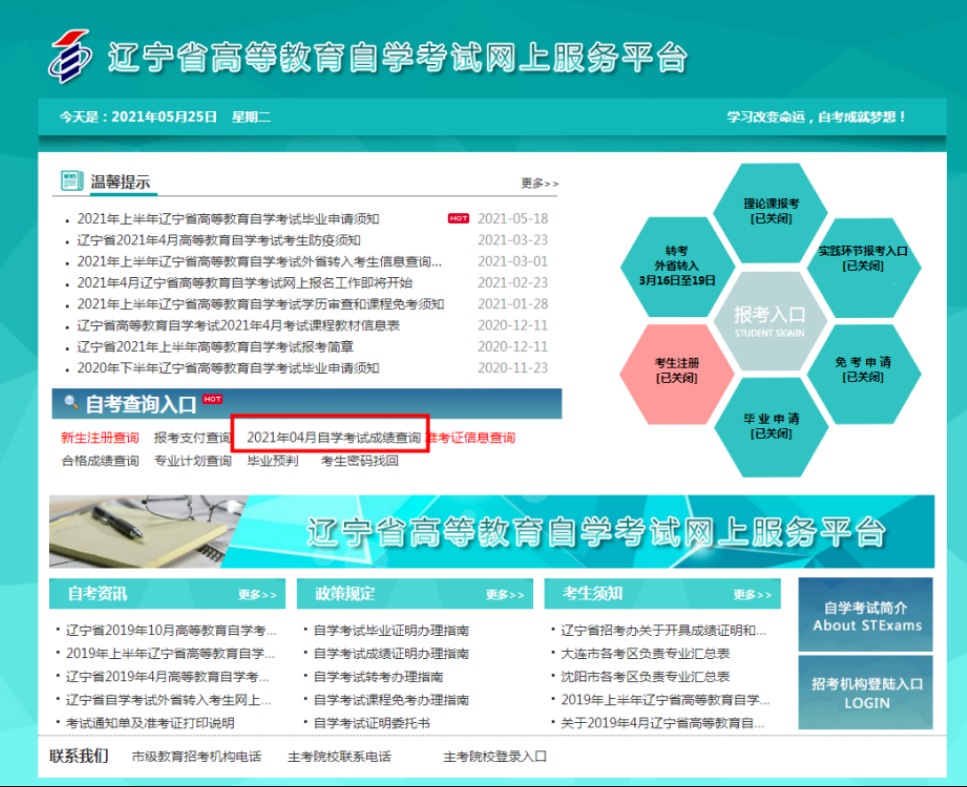The image size is (967, 787).
Task: Click 更多 in 政策规定 header
Action: point(505,595)
